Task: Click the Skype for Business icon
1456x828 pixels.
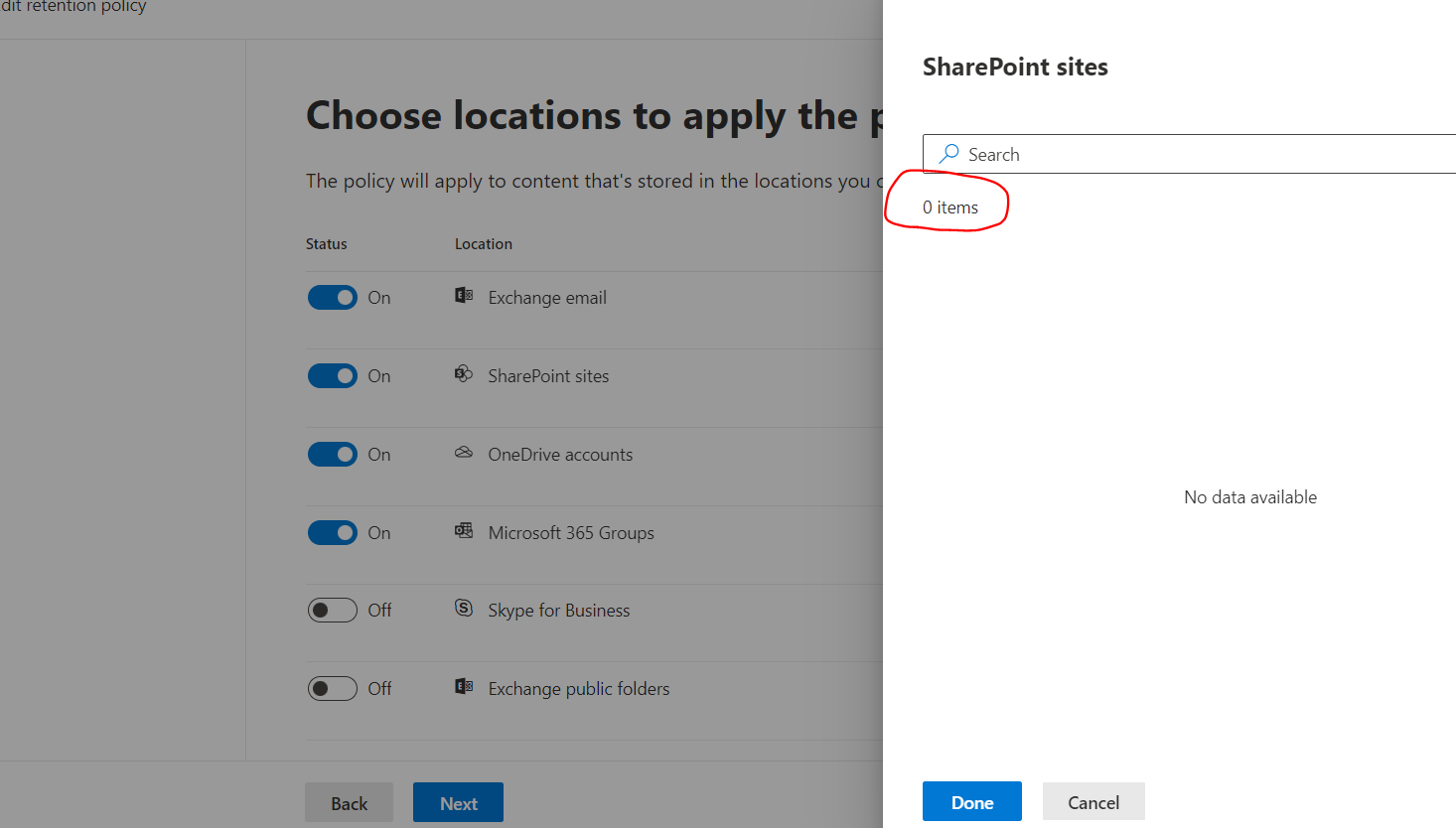Action: pyautogui.click(x=464, y=608)
